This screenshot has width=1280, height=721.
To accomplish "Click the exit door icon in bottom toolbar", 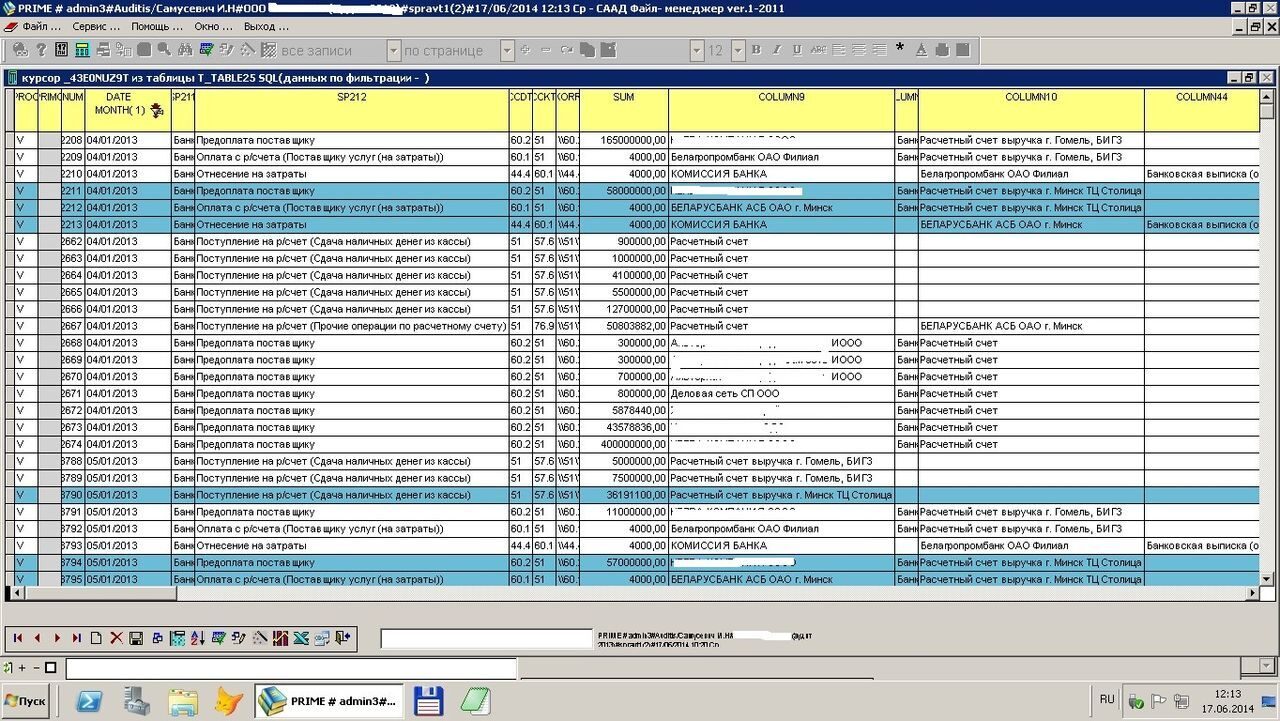I will tap(343, 638).
